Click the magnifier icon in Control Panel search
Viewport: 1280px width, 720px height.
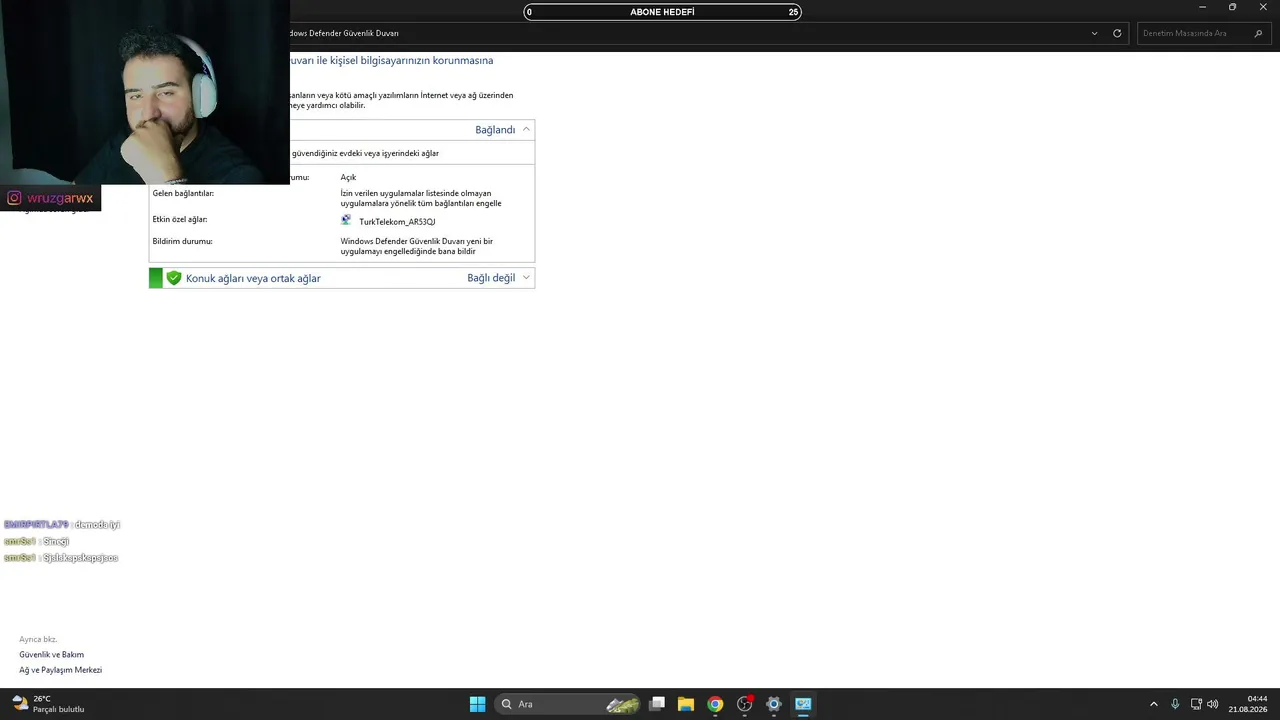pyautogui.click(x=1258, y=33)
